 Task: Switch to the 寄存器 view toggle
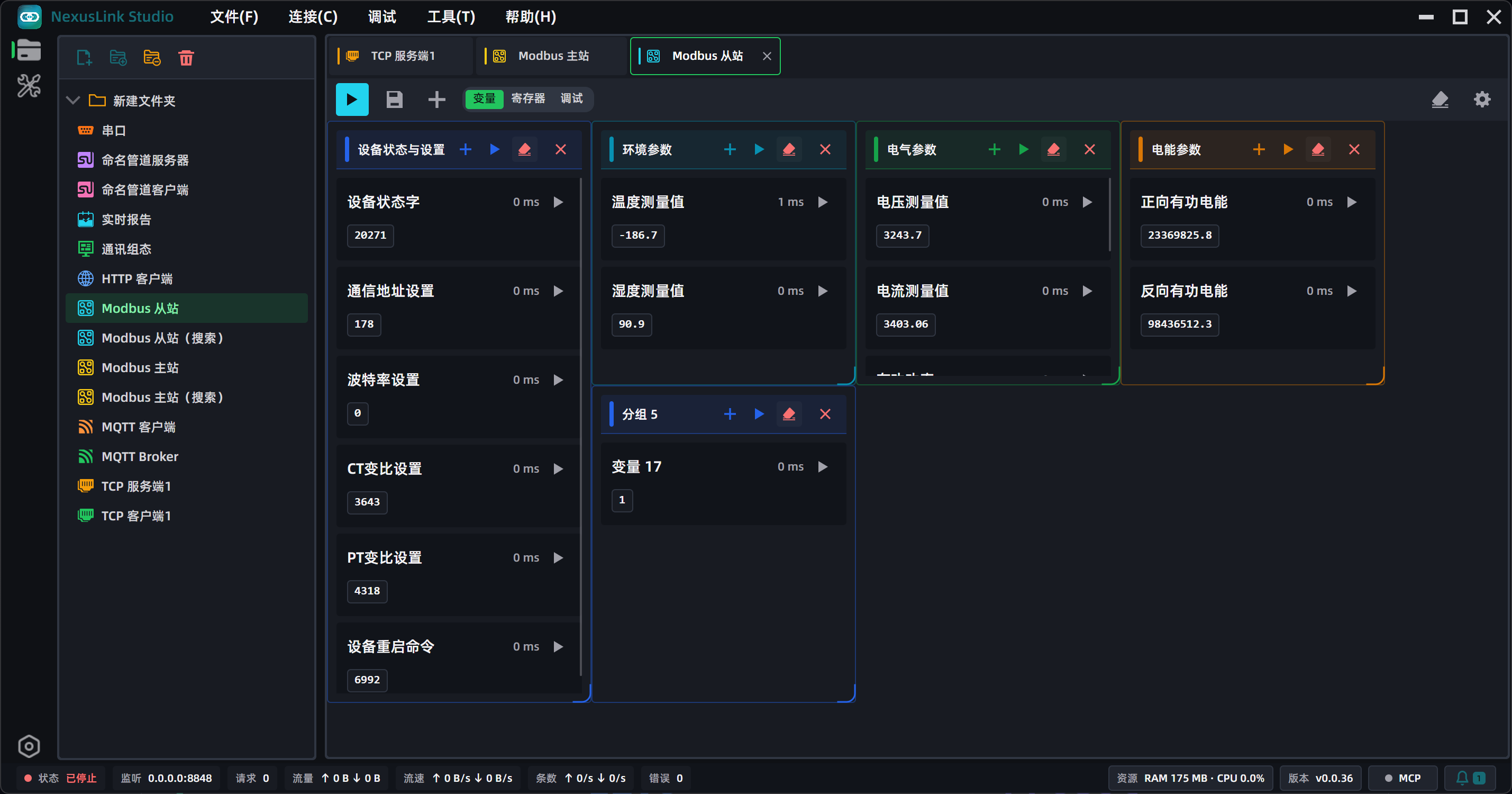click(x=527, y=98)
